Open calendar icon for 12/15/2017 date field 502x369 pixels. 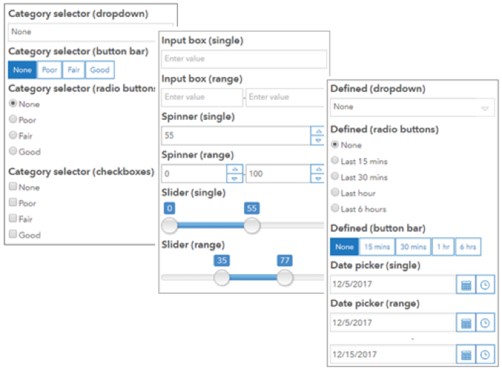pos(466,355)
